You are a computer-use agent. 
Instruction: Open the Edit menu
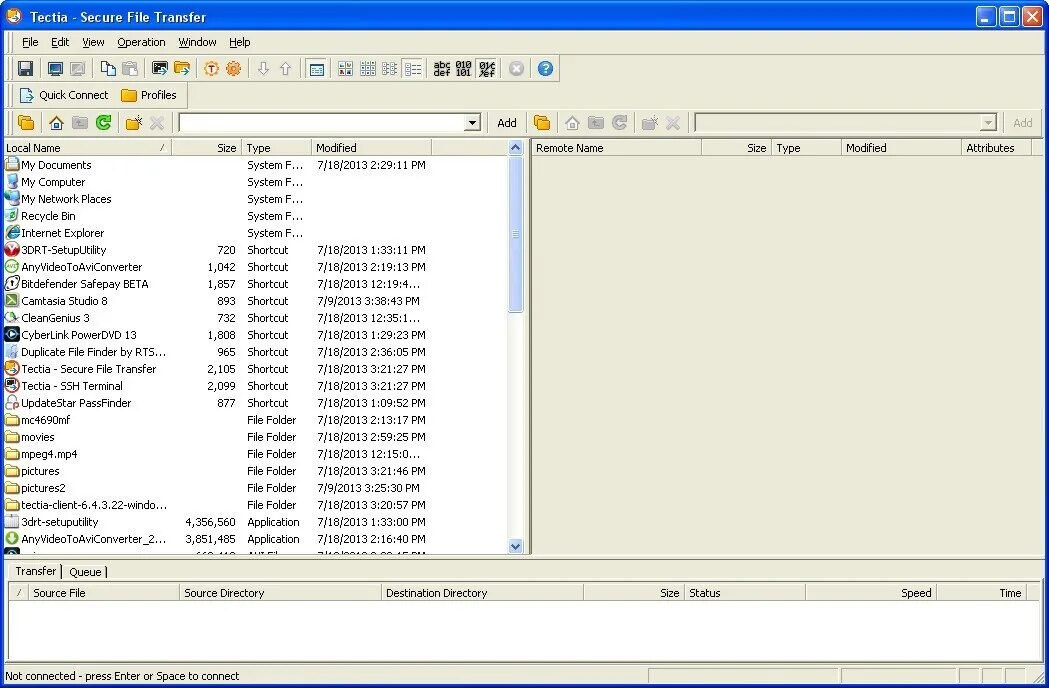(60, 42)
